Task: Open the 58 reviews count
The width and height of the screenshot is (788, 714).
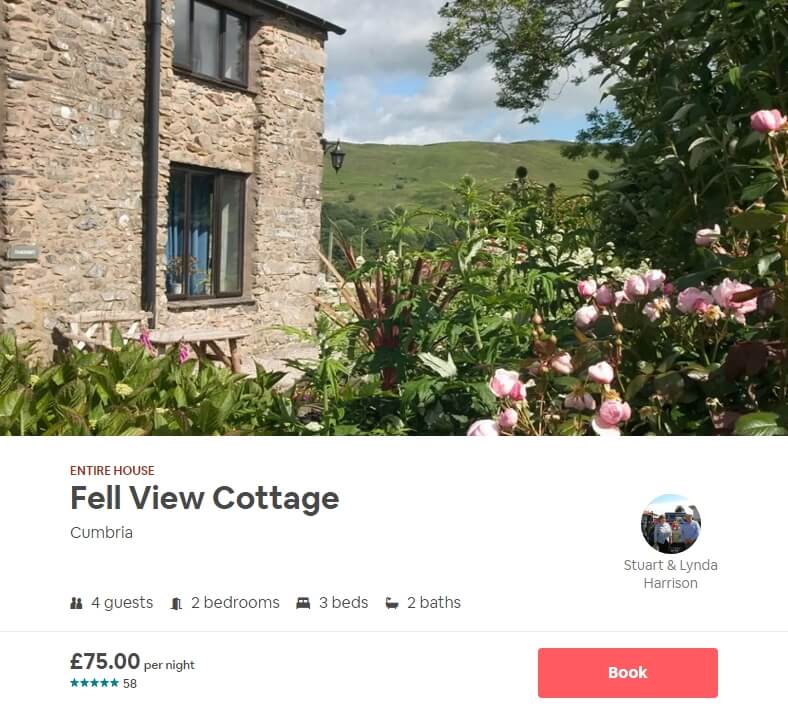Action: (130, 683)
